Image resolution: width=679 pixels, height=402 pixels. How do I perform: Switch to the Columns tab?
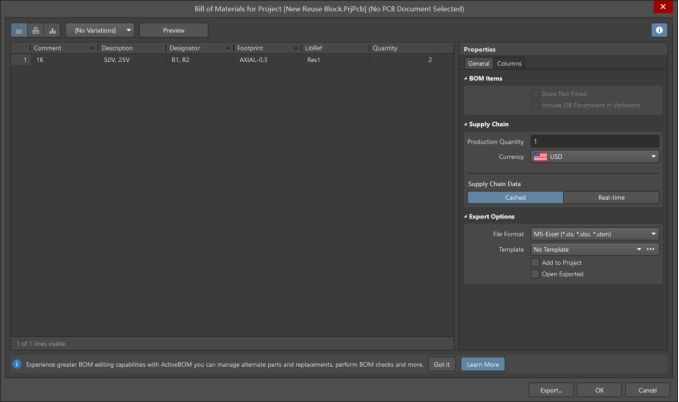(x=509, y=63)
